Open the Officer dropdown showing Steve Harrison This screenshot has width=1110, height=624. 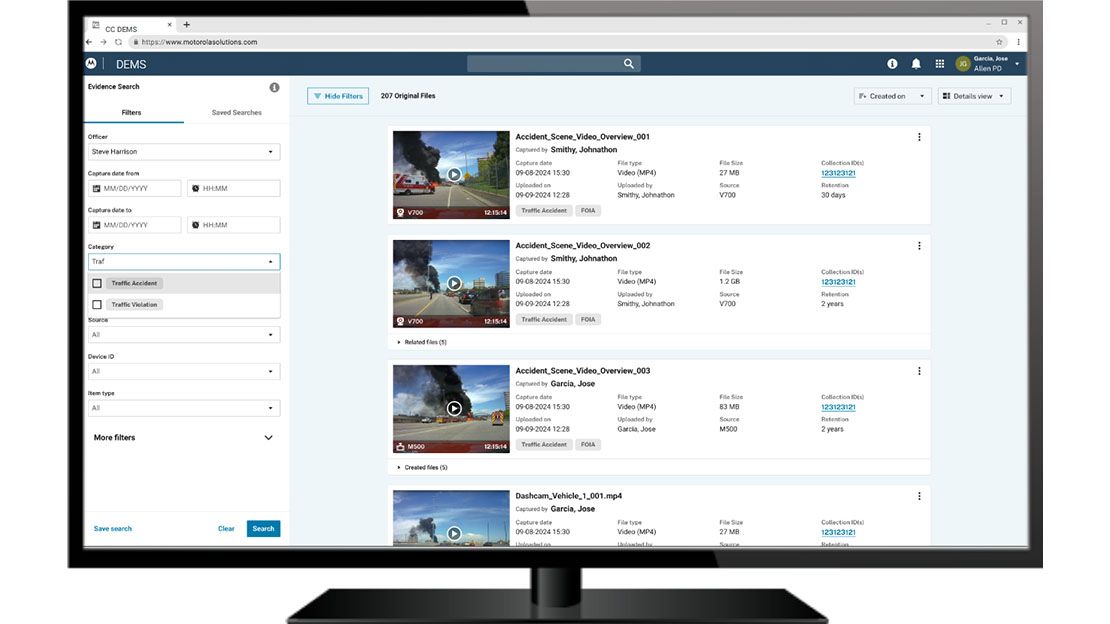click(184, 152)
